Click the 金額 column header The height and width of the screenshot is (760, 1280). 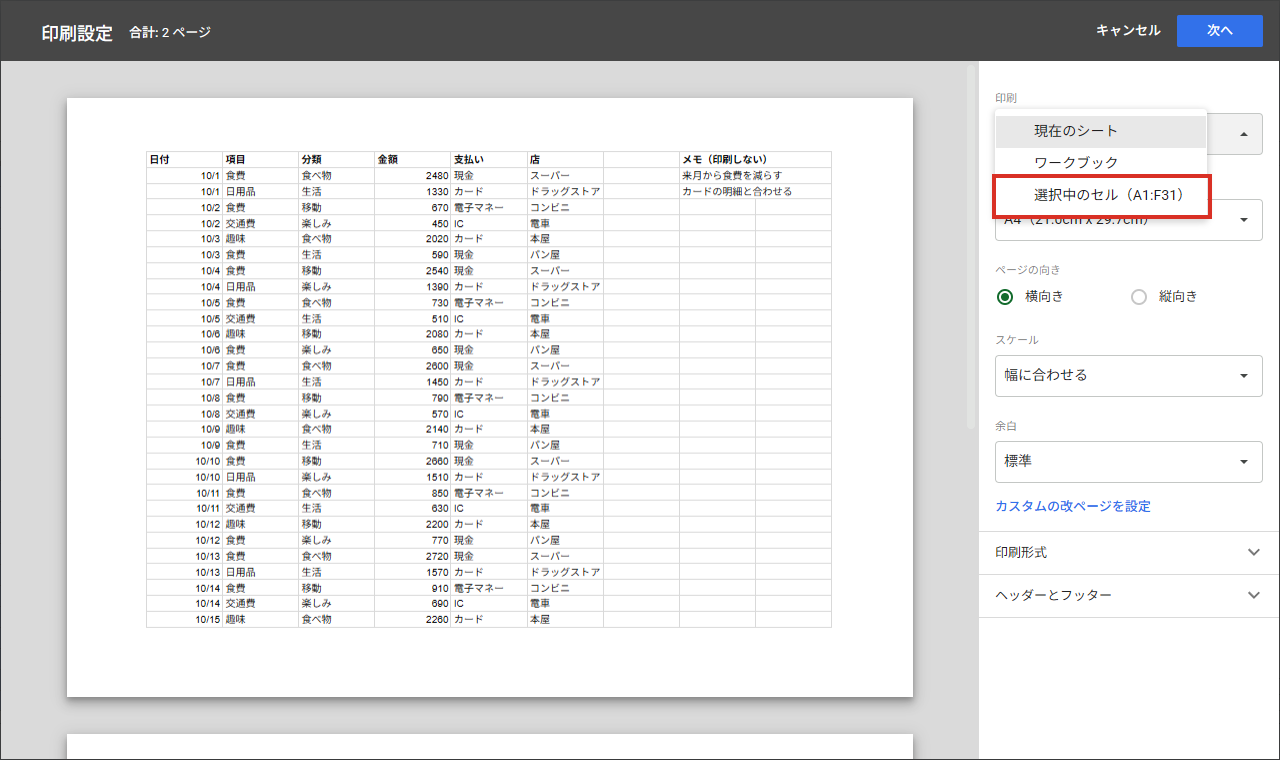pos(412,159)
